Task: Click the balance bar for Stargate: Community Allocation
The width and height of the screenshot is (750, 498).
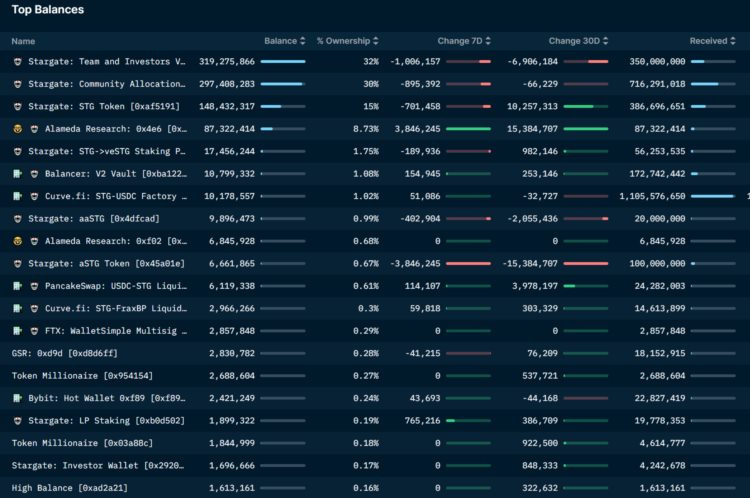Action: pos(283,84)
